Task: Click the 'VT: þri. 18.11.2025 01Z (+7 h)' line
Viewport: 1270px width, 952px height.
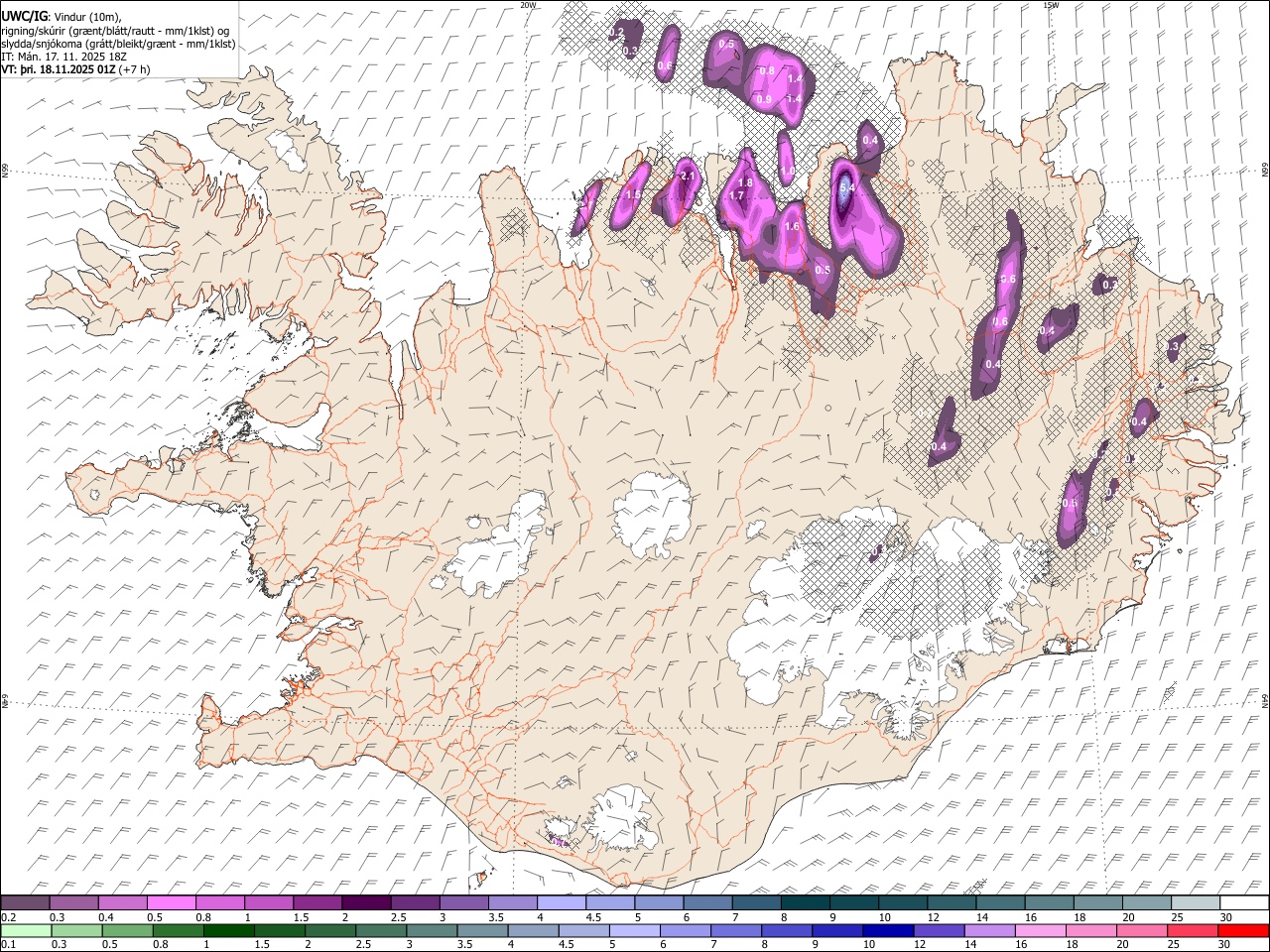Action: tap(76, 69)
